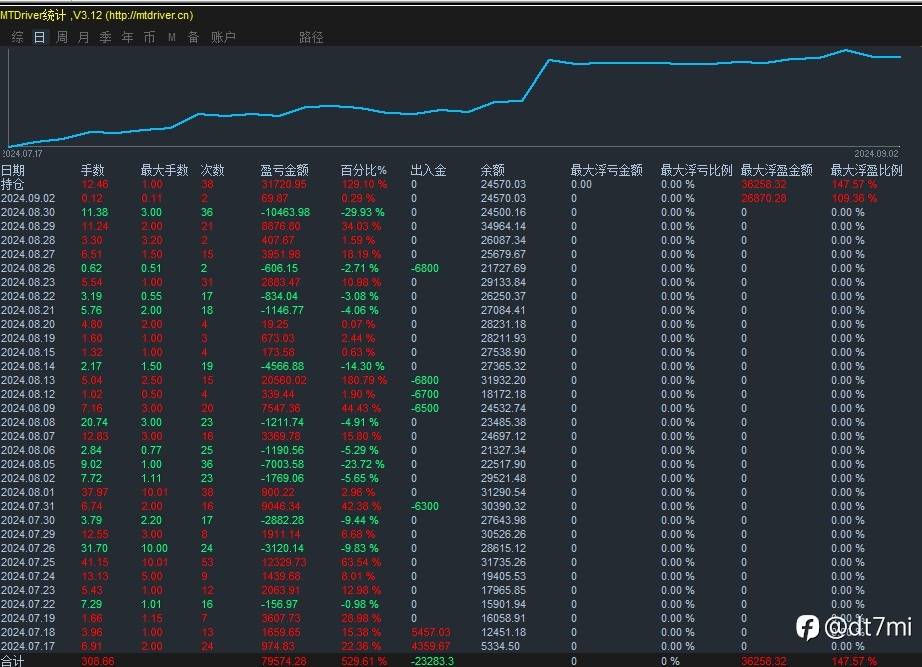Click the profit value 12329.73
Screen dimensions: 922x667
[x=284, y=562]
